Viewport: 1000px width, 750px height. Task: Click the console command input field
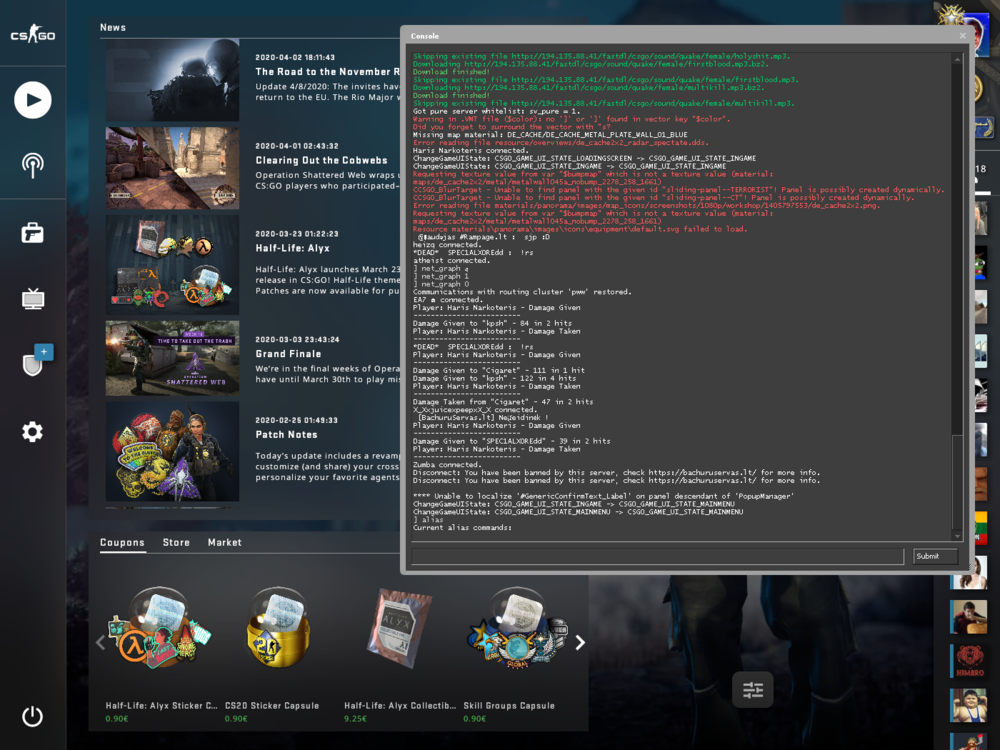tap(655, 556)
